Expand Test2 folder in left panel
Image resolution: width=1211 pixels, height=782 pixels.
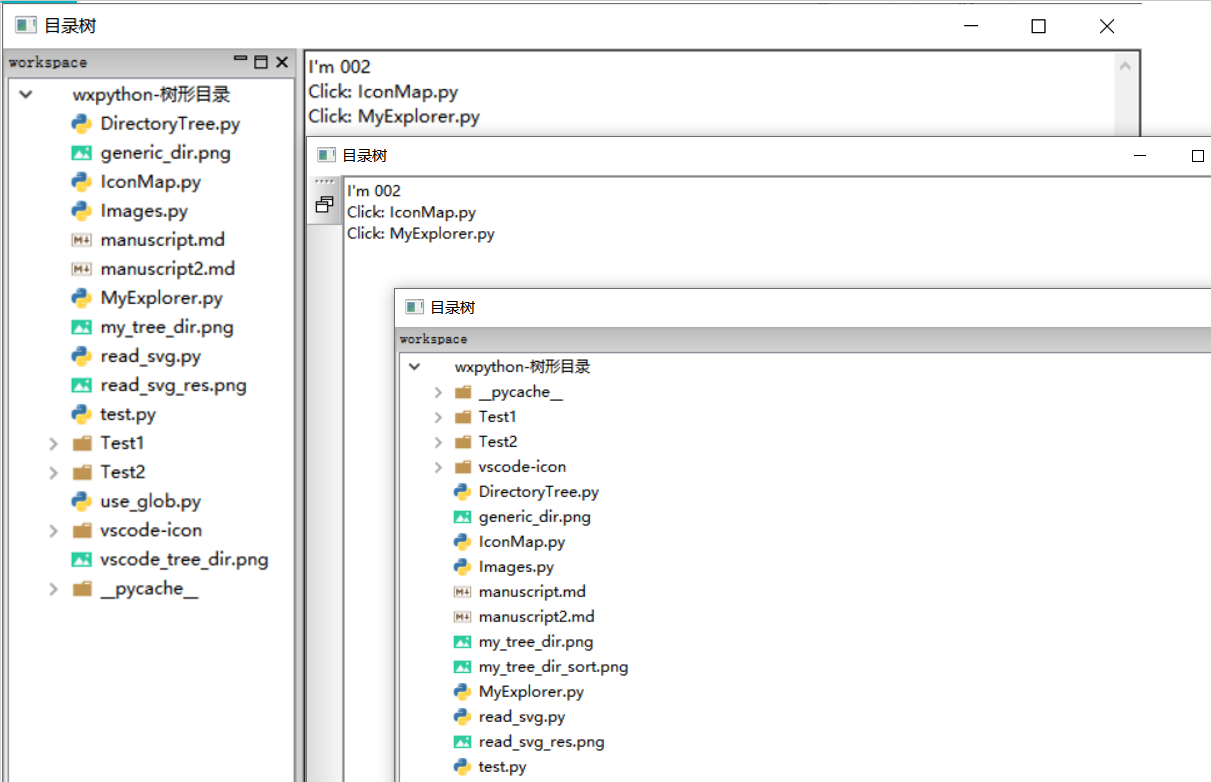(x=54, y=472)
